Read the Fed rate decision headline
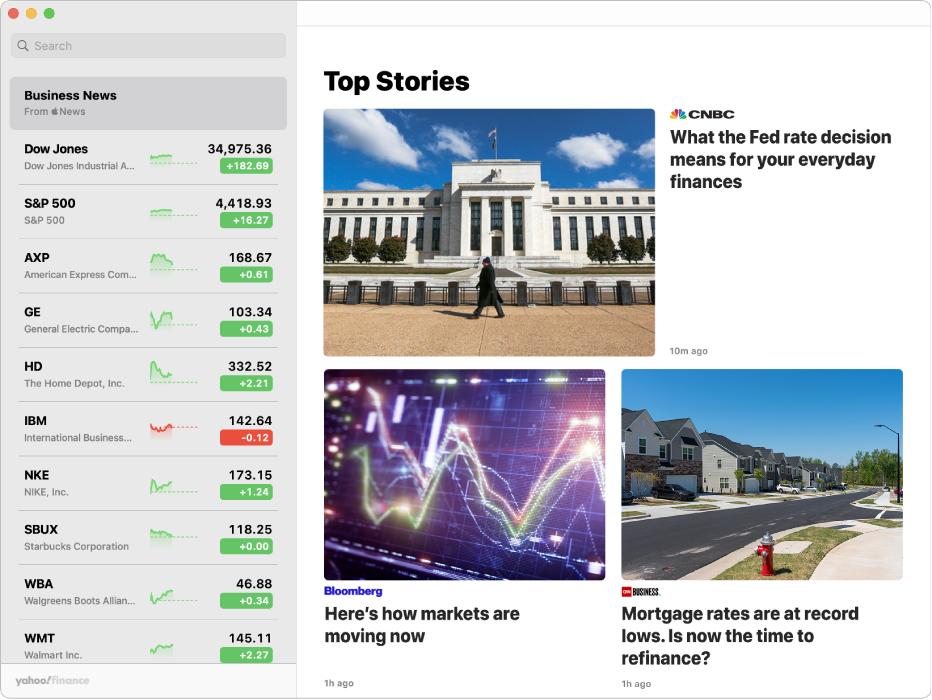Viewport: 932px width, 700px height. click(780, 159)
